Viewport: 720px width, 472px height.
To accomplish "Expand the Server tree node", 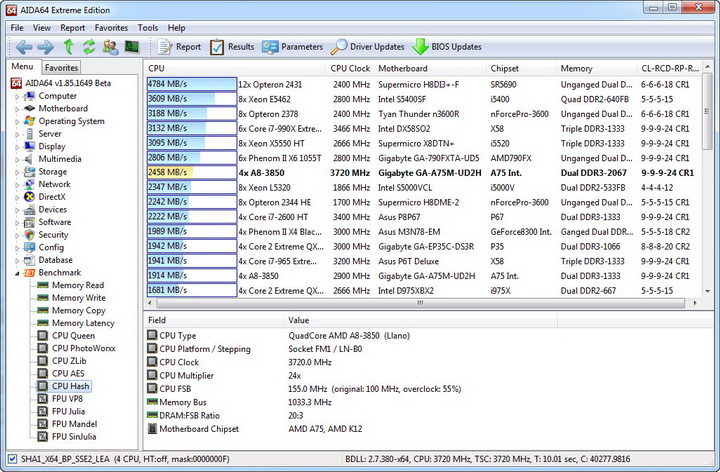I will click(x=17, y=134).
